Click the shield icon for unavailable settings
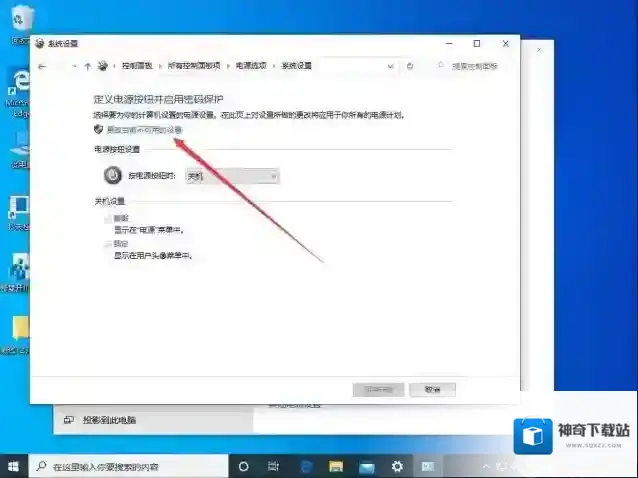 98,130
